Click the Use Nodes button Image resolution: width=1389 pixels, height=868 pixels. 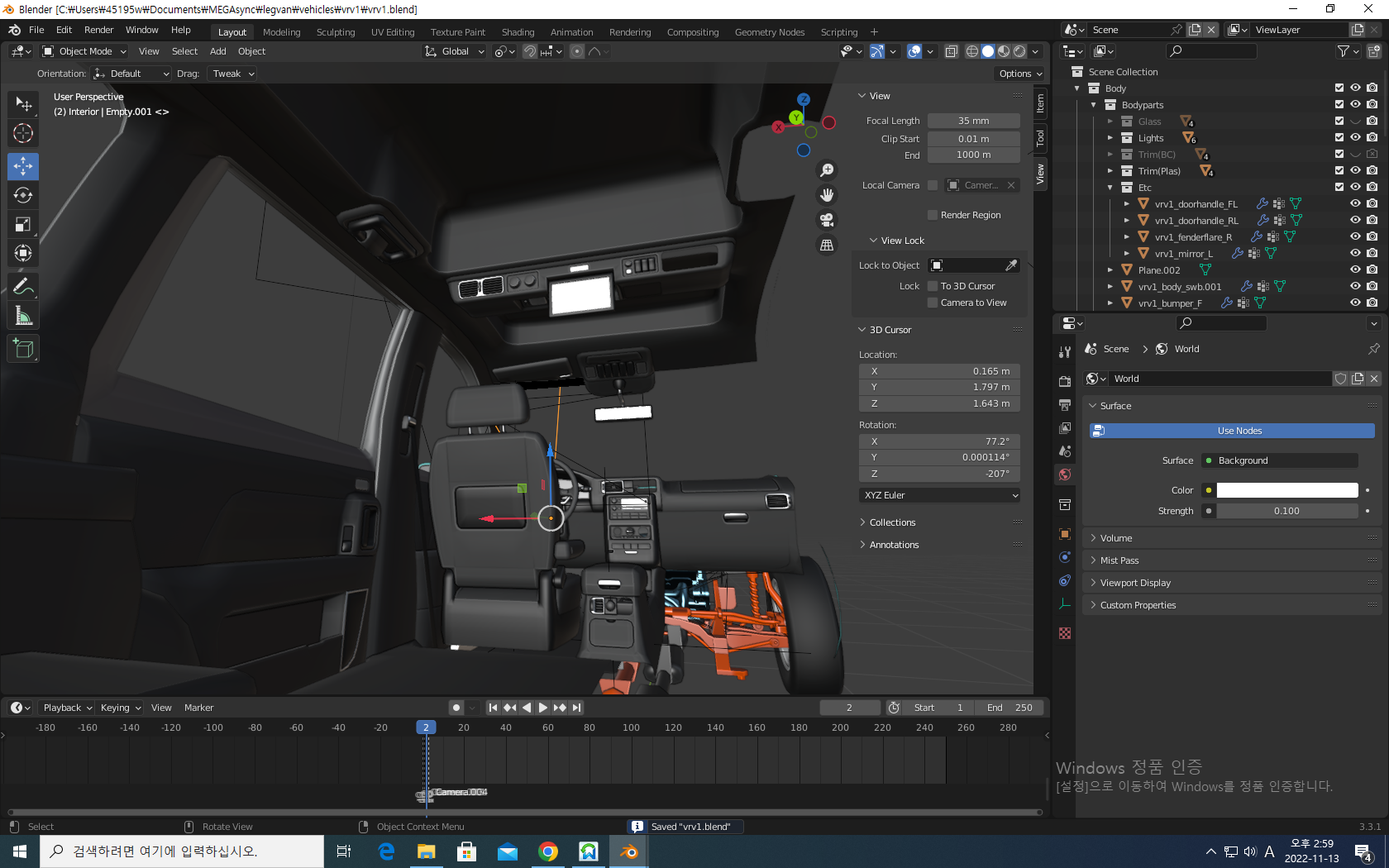(1231, 431)
